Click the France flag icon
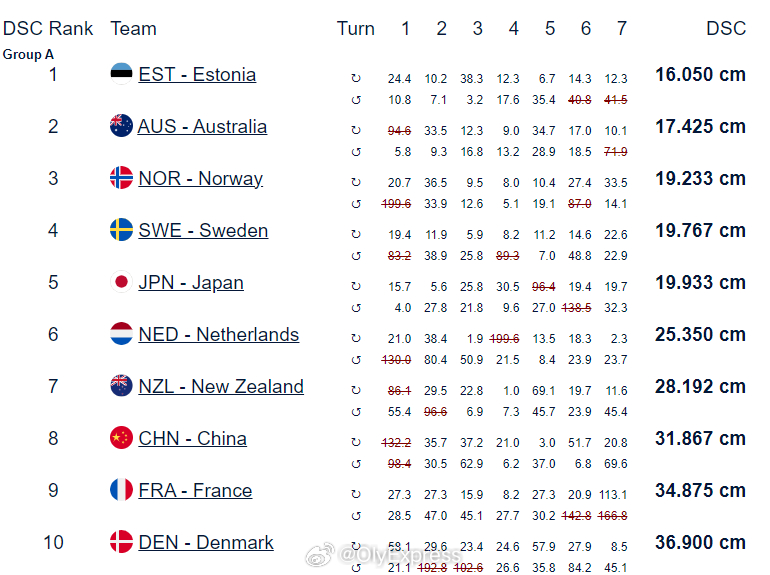 pos(121,490)
